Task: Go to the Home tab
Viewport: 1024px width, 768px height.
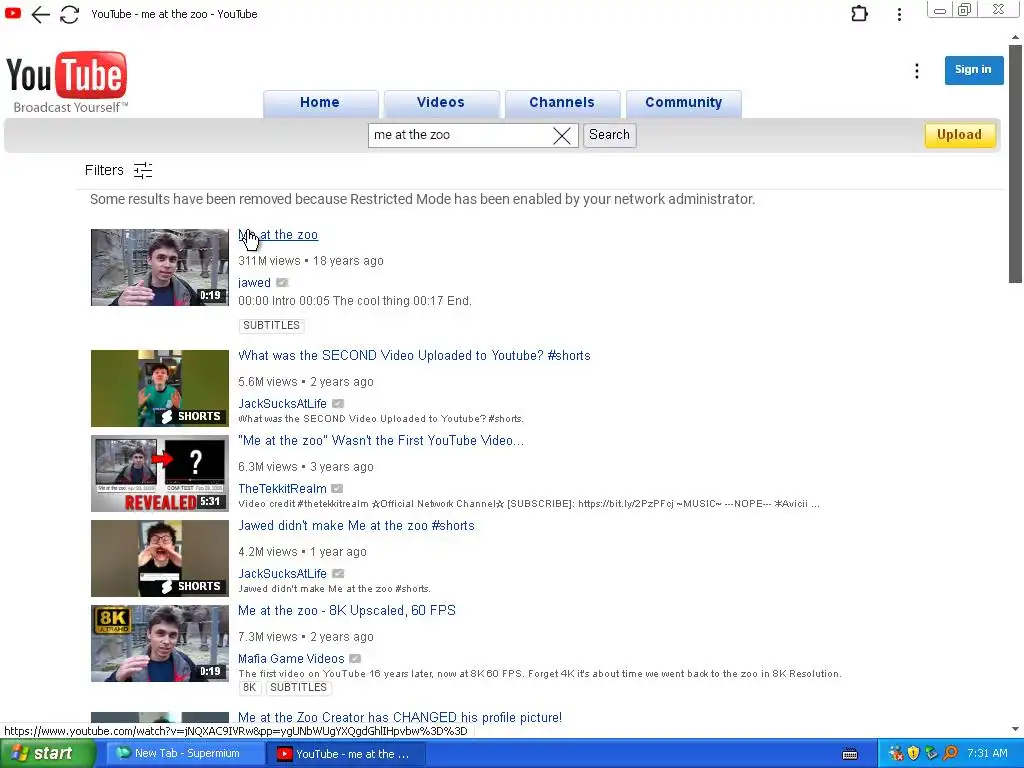Action: (x=320, y=103)
